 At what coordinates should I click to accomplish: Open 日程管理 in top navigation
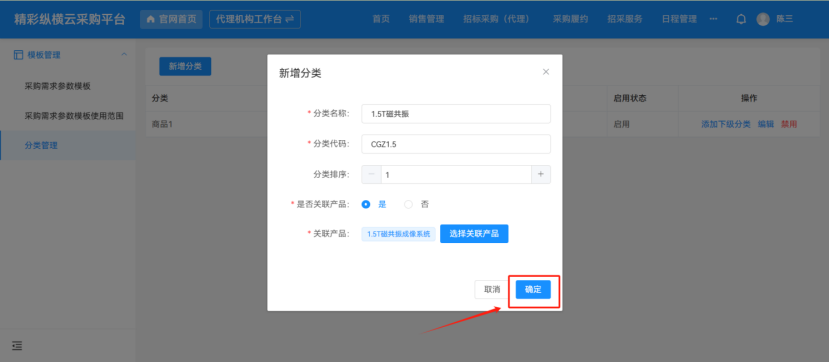coord(679,20)
